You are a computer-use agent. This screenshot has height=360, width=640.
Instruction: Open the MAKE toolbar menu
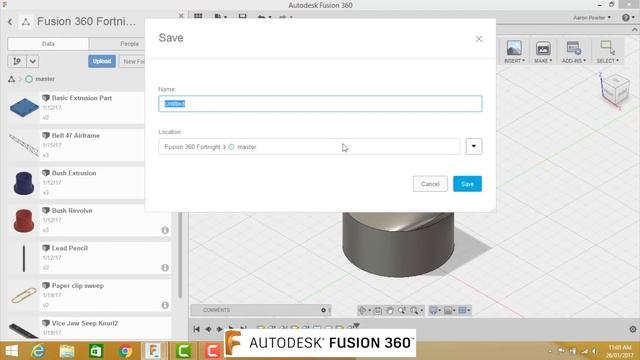tap(543, 52)
